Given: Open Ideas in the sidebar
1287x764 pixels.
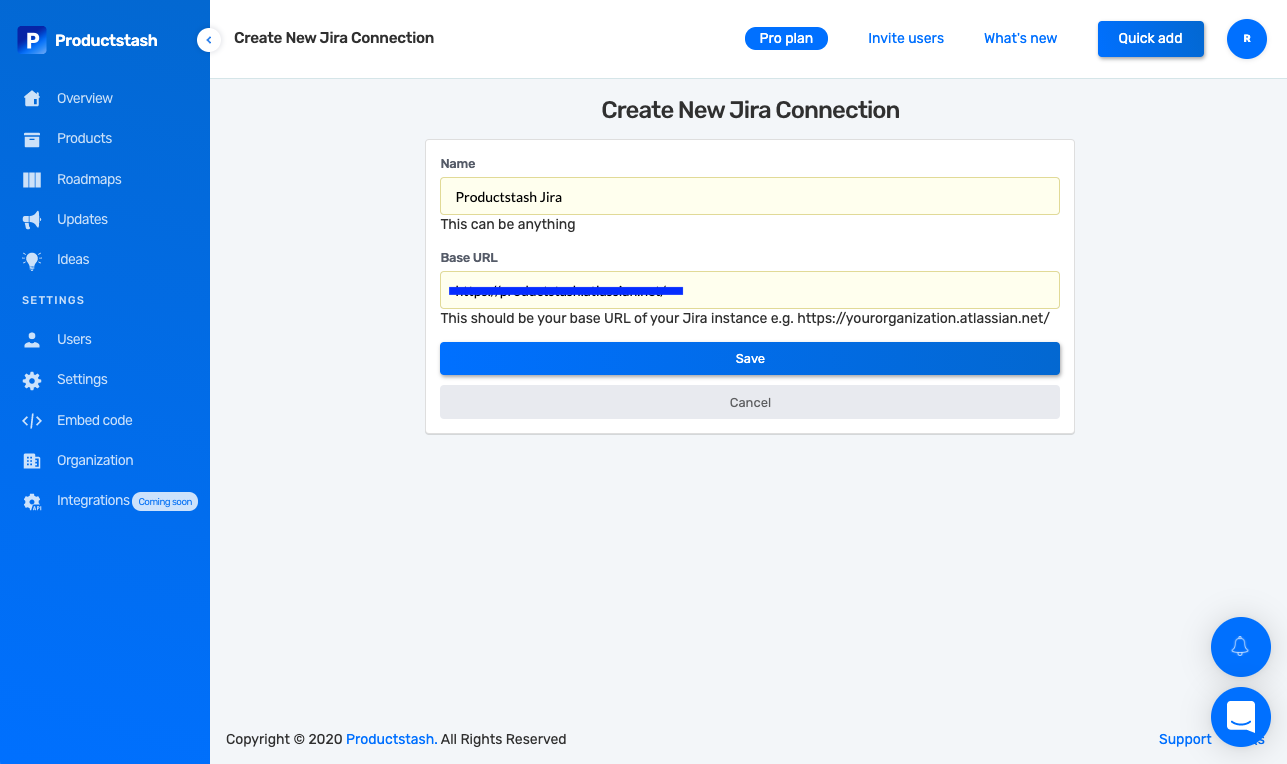Looking at the screenshot, I should point(73,259).
